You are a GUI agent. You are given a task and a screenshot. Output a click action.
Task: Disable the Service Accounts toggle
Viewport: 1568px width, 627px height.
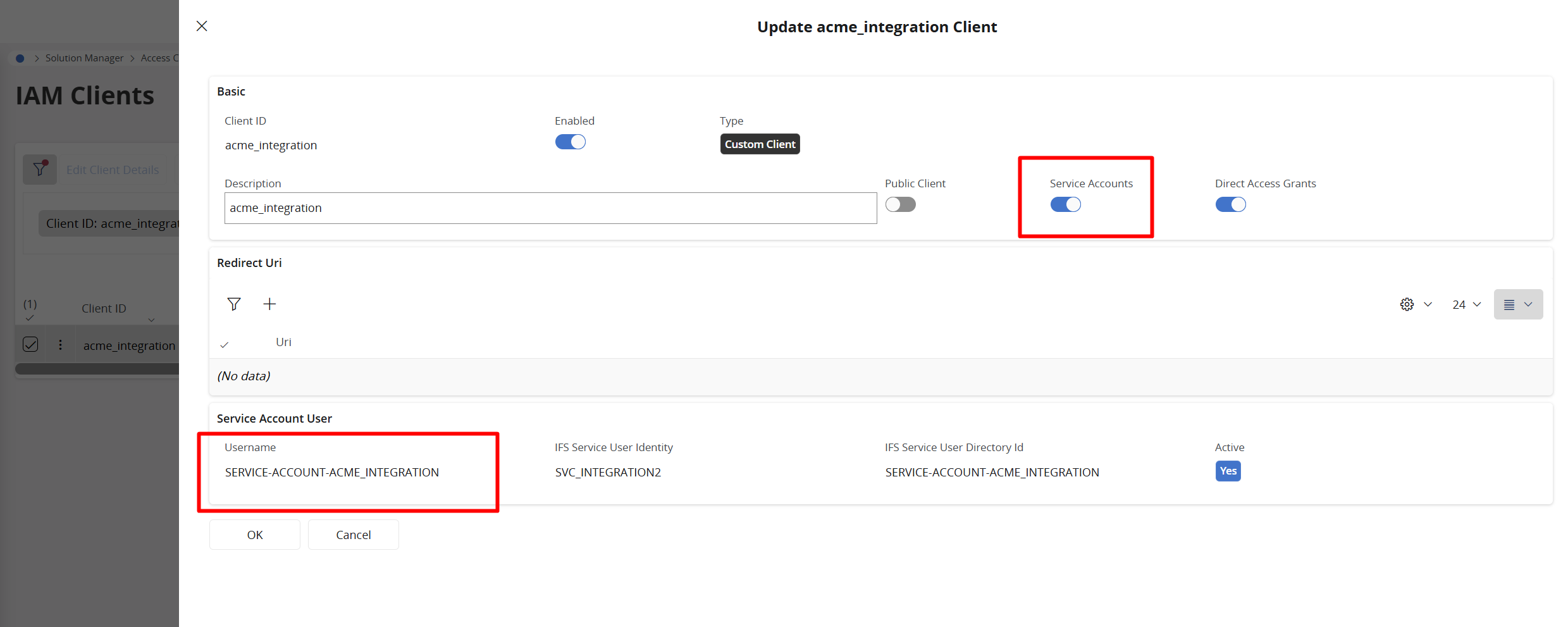pos(1066,204)
